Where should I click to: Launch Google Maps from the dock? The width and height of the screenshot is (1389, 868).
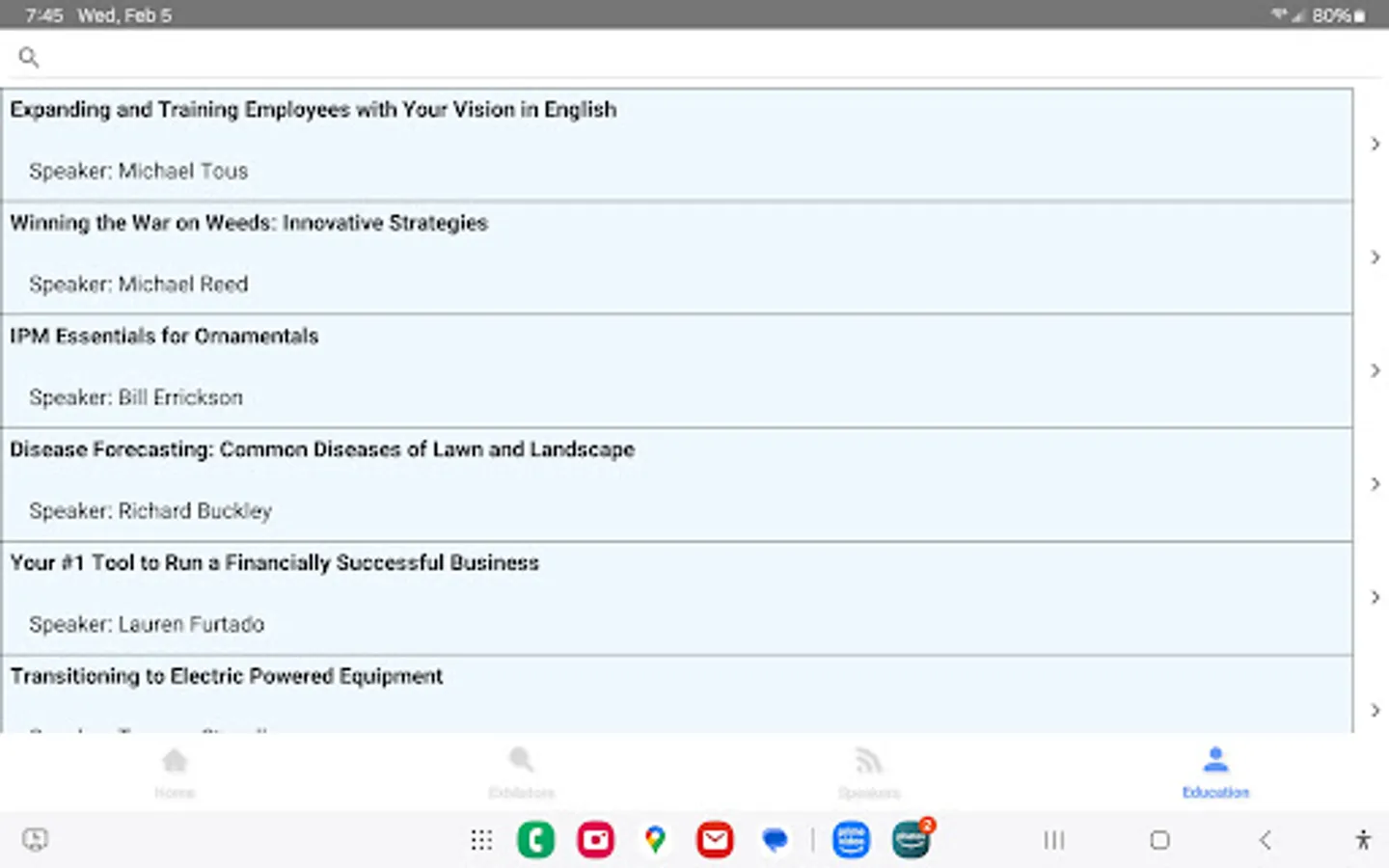point(655,839)
